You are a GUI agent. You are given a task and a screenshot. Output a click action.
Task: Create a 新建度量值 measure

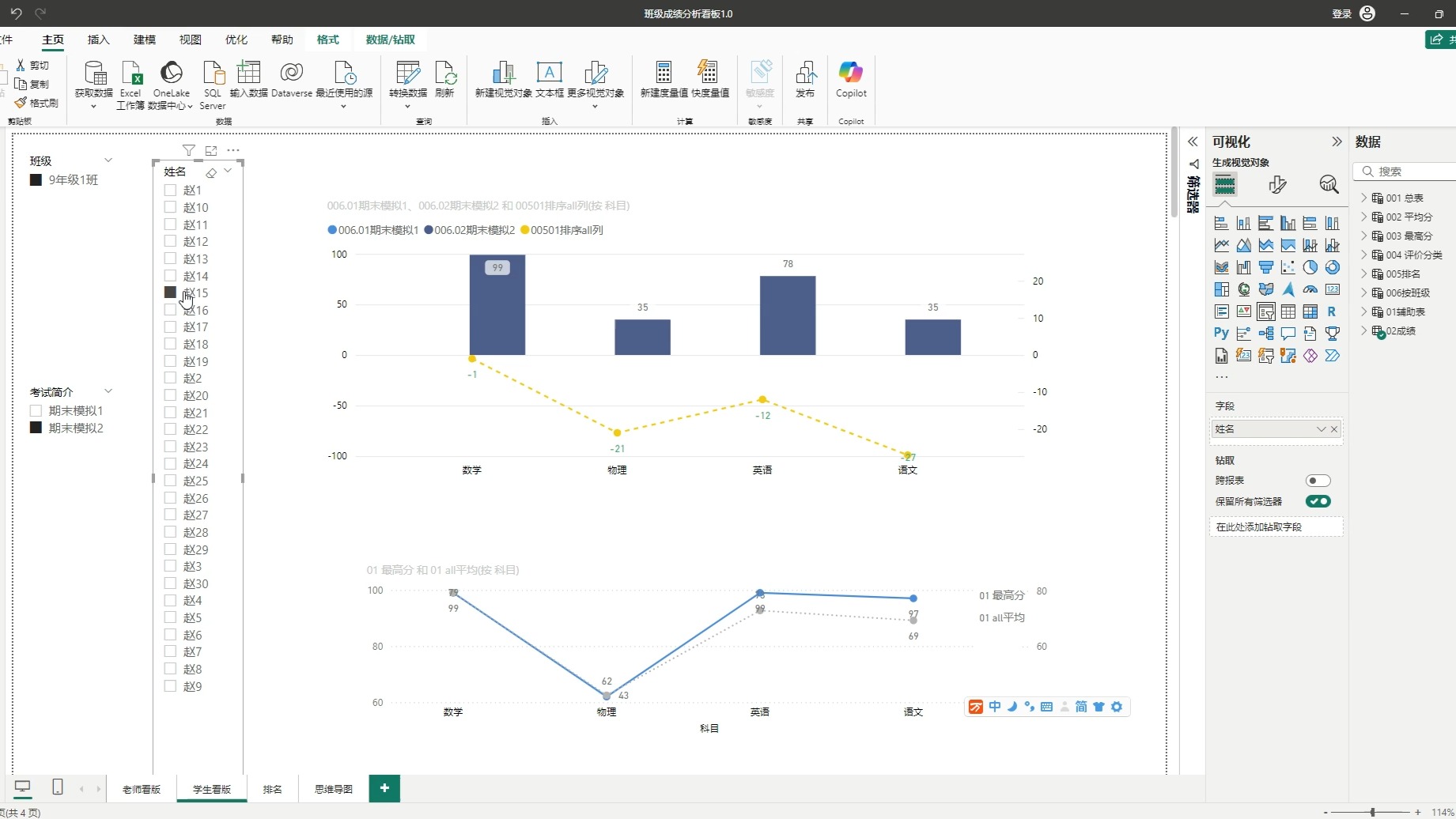(x=664, y=79)
